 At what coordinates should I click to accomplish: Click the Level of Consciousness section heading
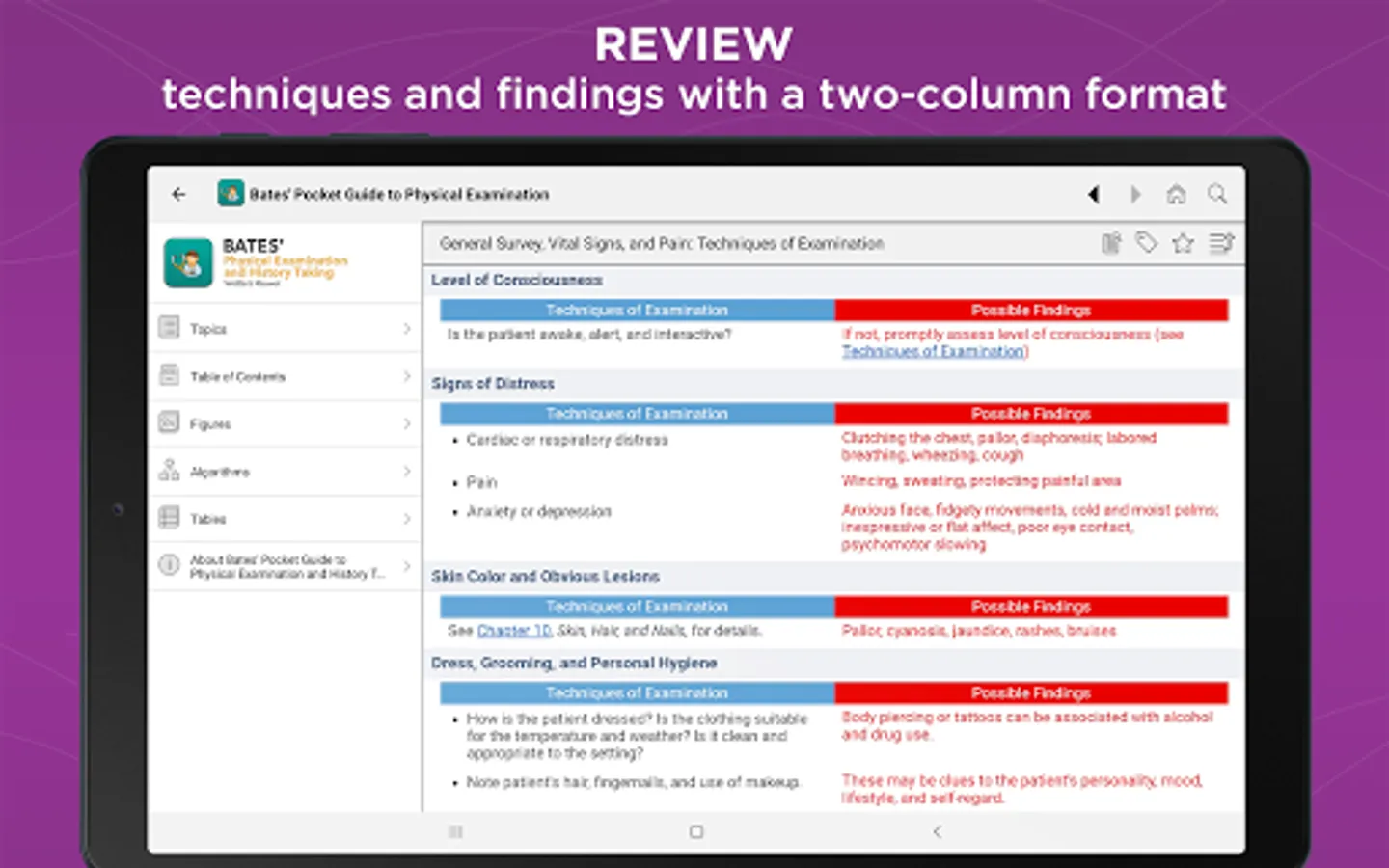(x=517, y=280)
